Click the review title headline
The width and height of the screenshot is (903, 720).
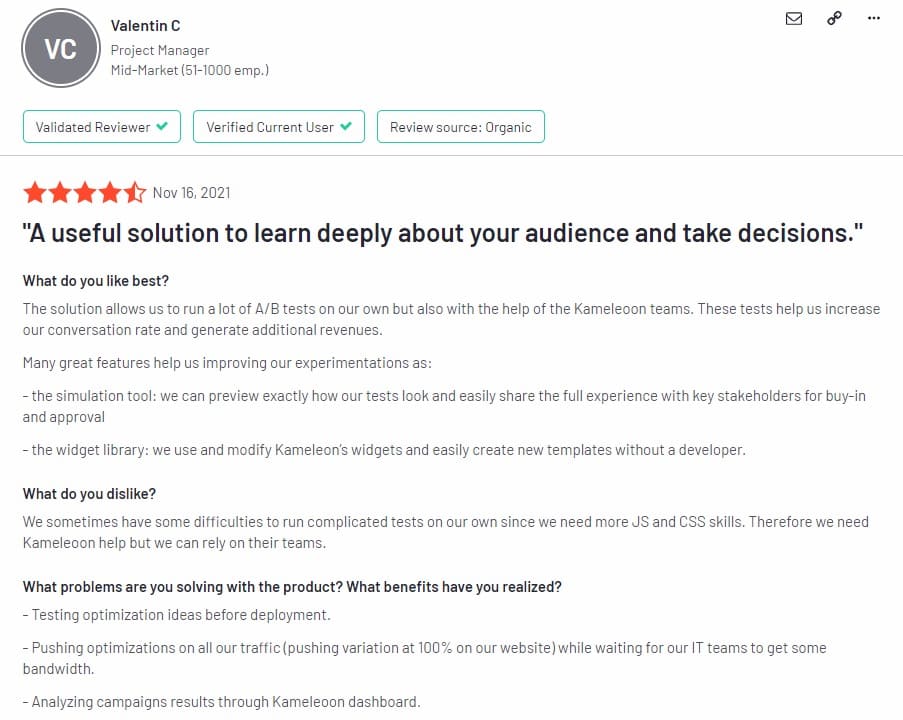tap(442, 233)
